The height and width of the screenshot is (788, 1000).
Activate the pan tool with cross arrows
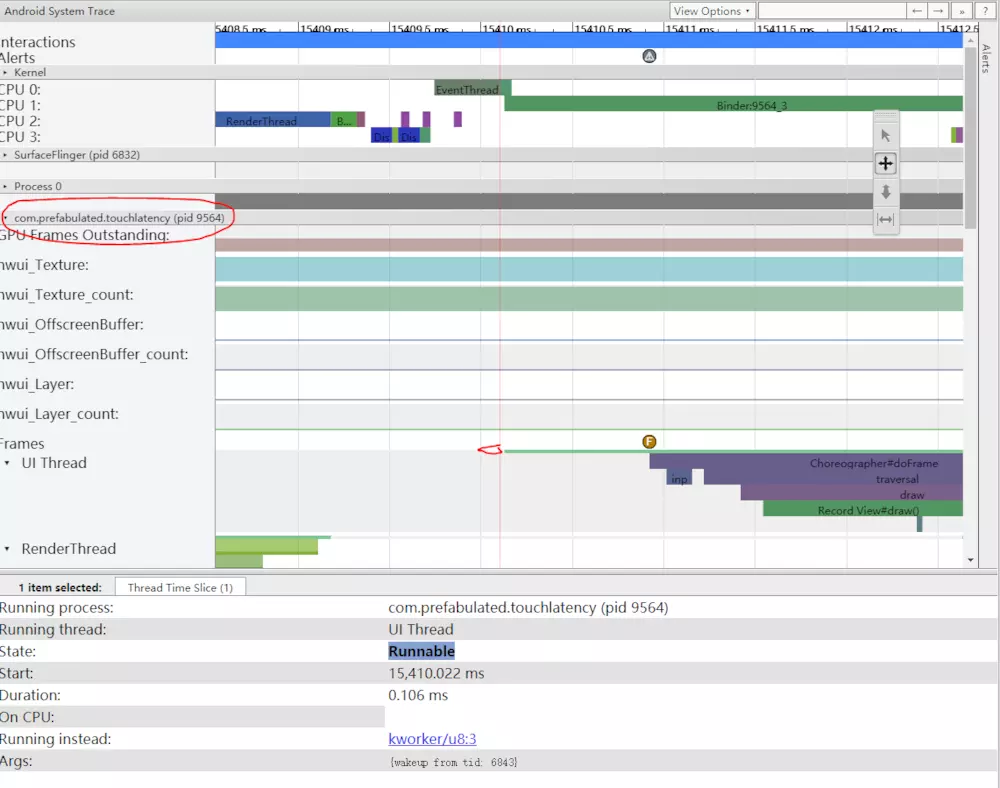[x=885, y=163]
